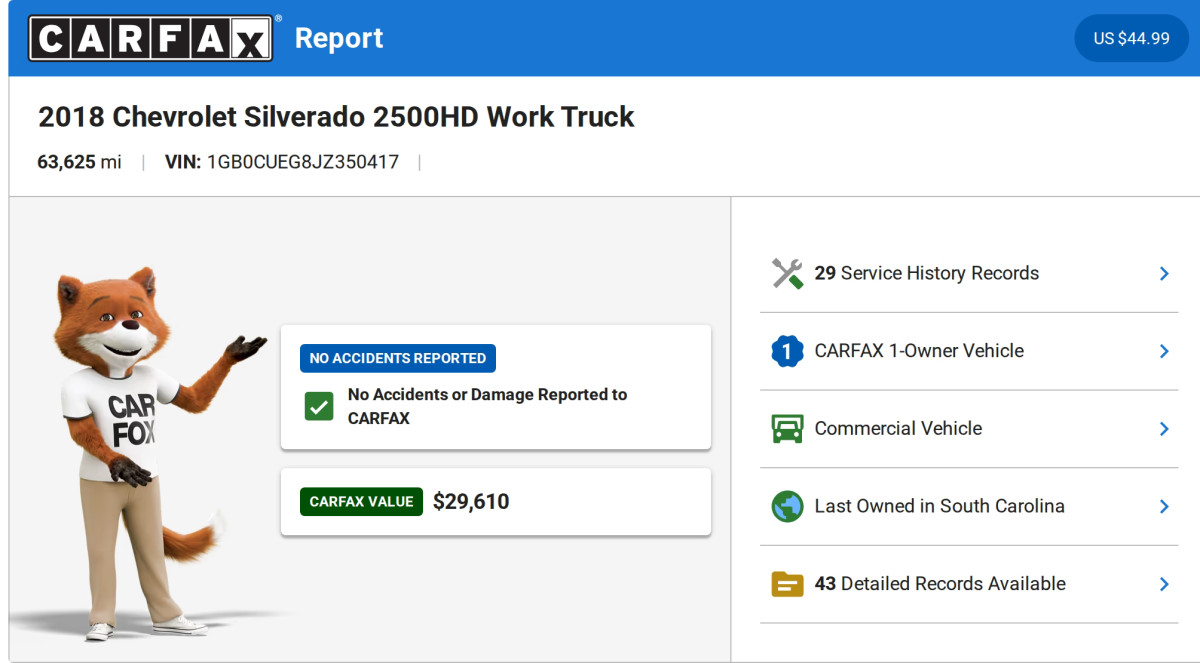Expand CARFAX 1-Owner Vehicle chevron

tap(1164, 351)
